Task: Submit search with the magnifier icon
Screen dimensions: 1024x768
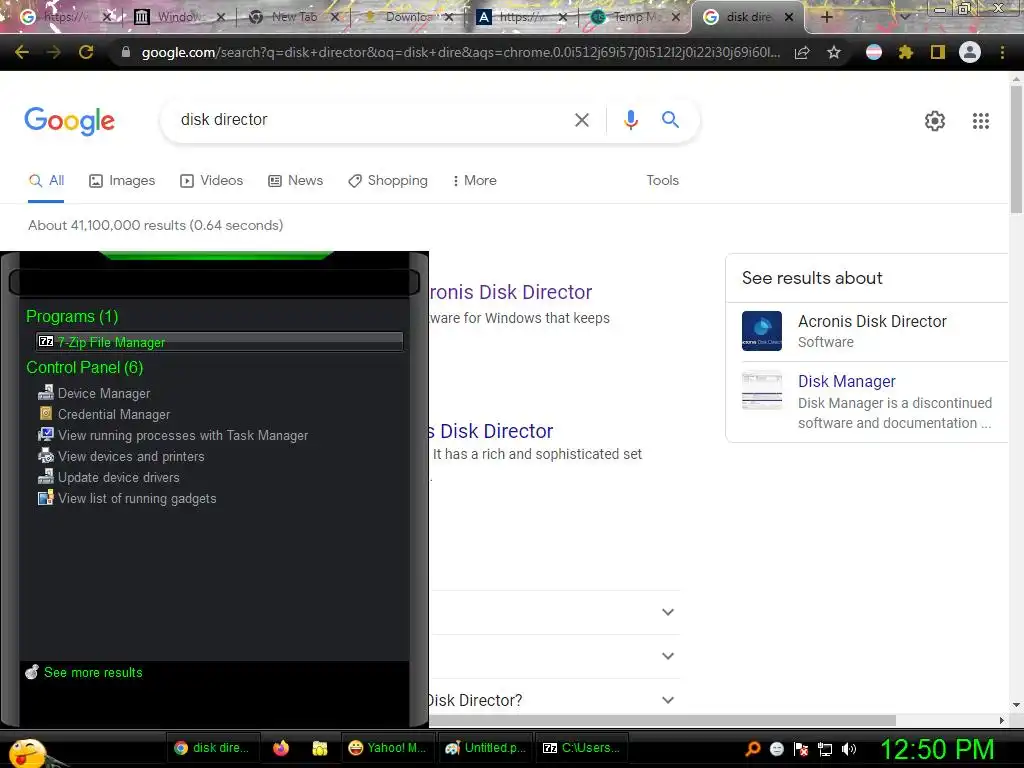Action: coord(670,120)
